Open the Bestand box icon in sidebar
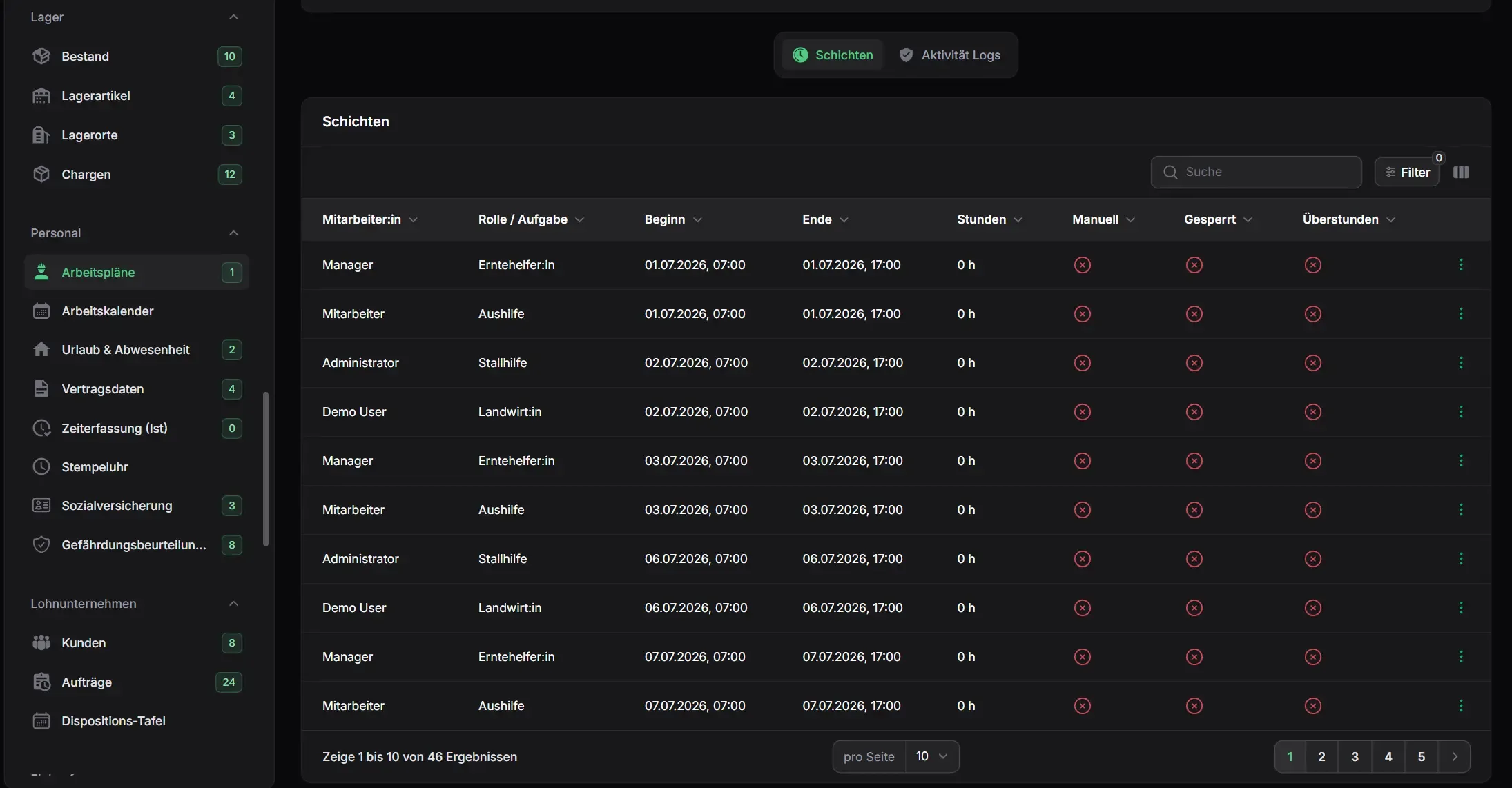Screen dimensions: 1512x788 pos(41,56)
